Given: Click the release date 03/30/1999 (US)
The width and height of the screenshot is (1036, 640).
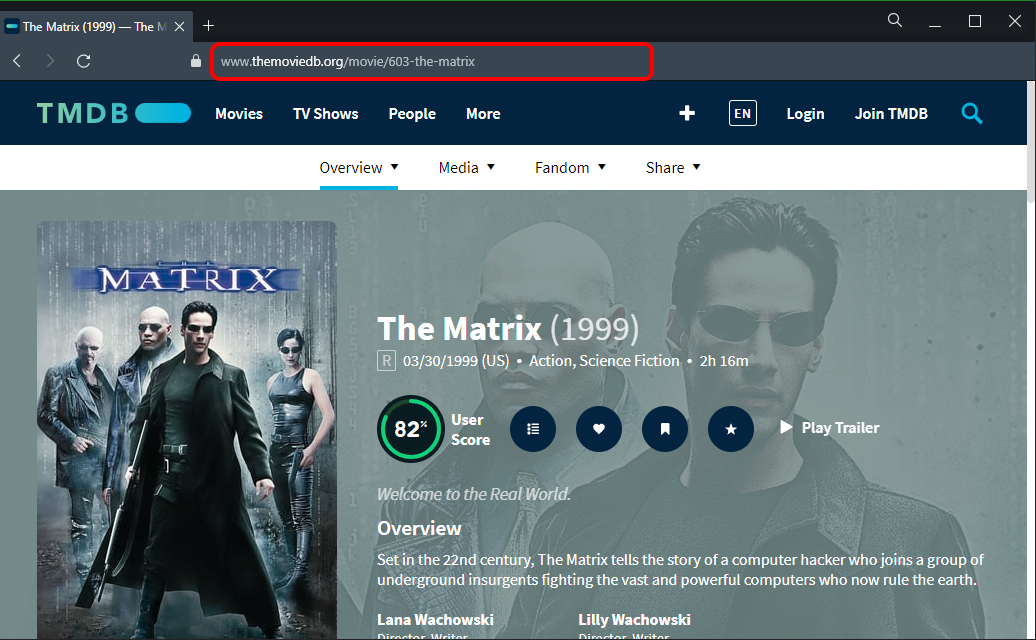Looking at the screenshot, I should click(456, 361).
